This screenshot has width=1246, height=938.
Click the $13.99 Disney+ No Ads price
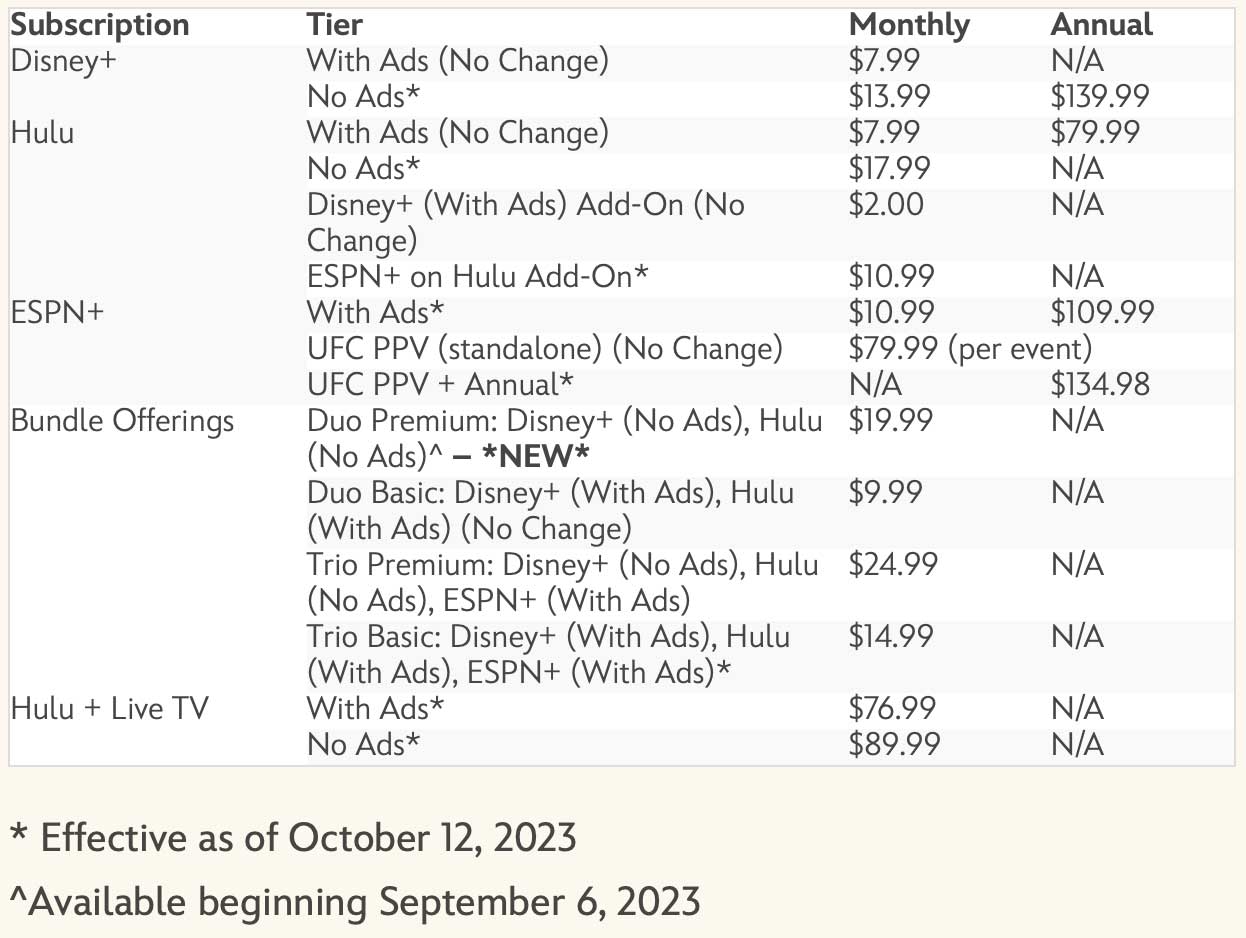point(889,97)
